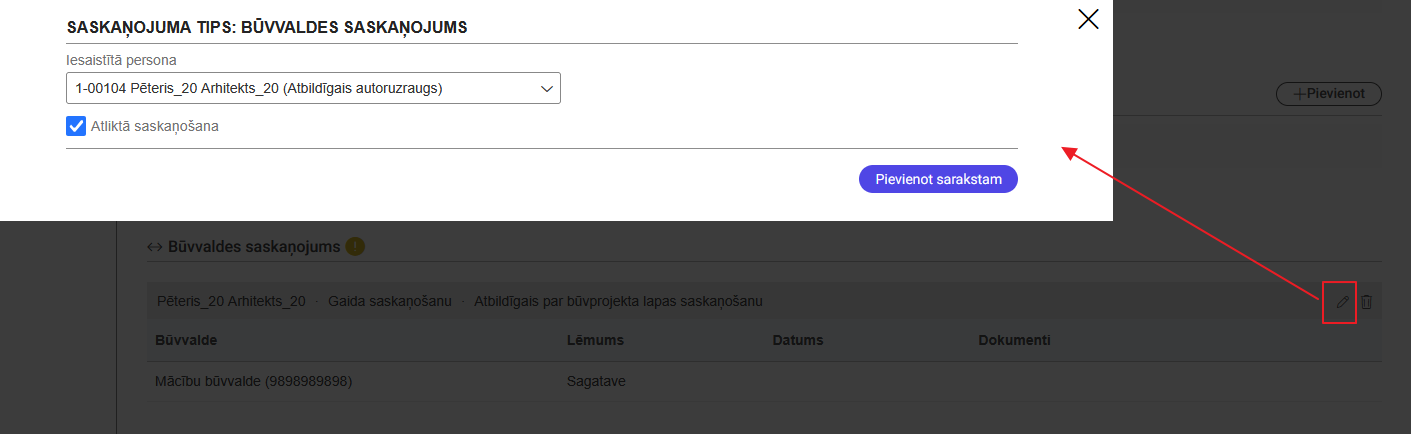Screen dimensions: 1411x434
Task: Close the dialog with the X icon
Action: click(x=1088, y=19)
